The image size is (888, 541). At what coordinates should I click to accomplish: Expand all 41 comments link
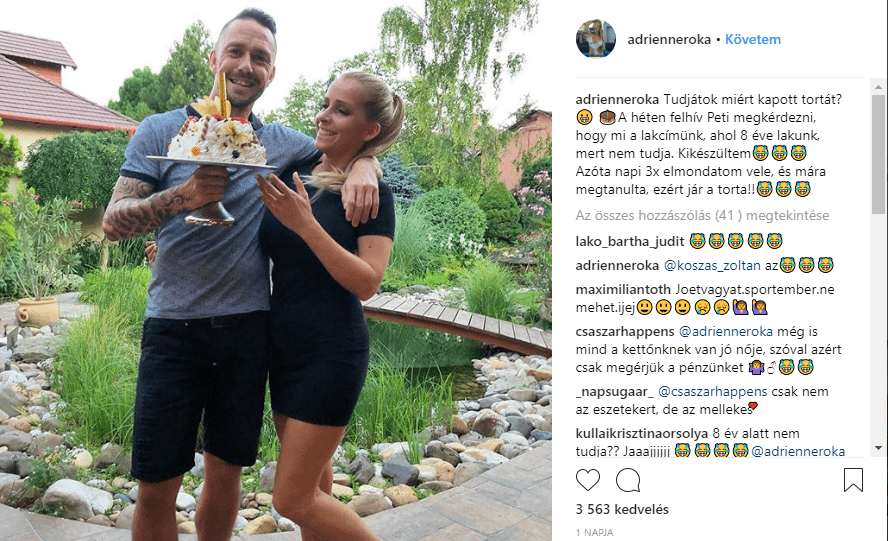click(x=702, y=215)
